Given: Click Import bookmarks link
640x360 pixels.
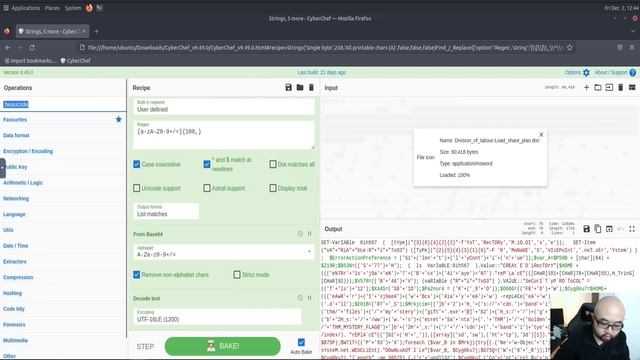Looking at the screenshot, I should point(30,60).
